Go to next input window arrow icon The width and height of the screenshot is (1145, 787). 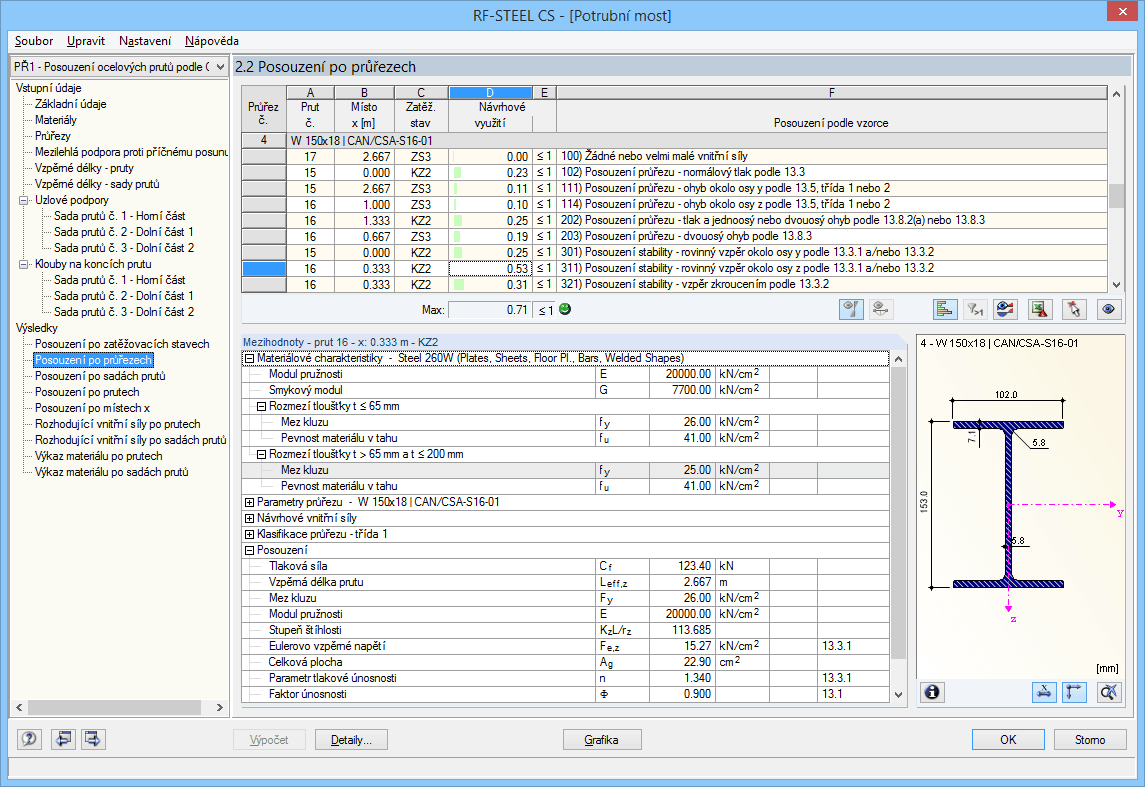click(93, 739)
